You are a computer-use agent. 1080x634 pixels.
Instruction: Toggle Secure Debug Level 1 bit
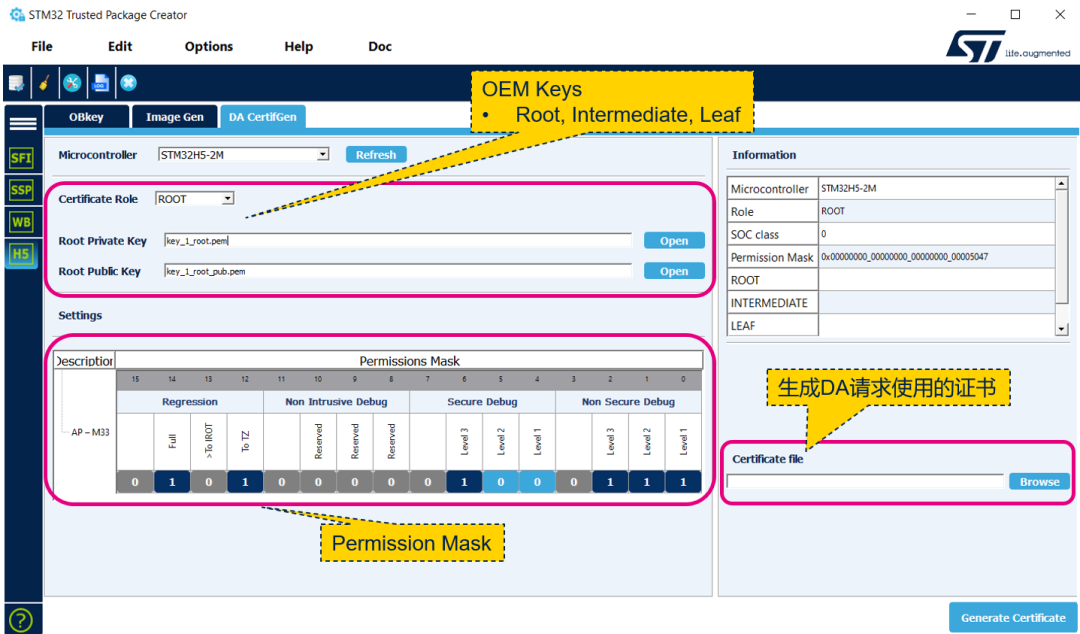[x=537, y=482]
